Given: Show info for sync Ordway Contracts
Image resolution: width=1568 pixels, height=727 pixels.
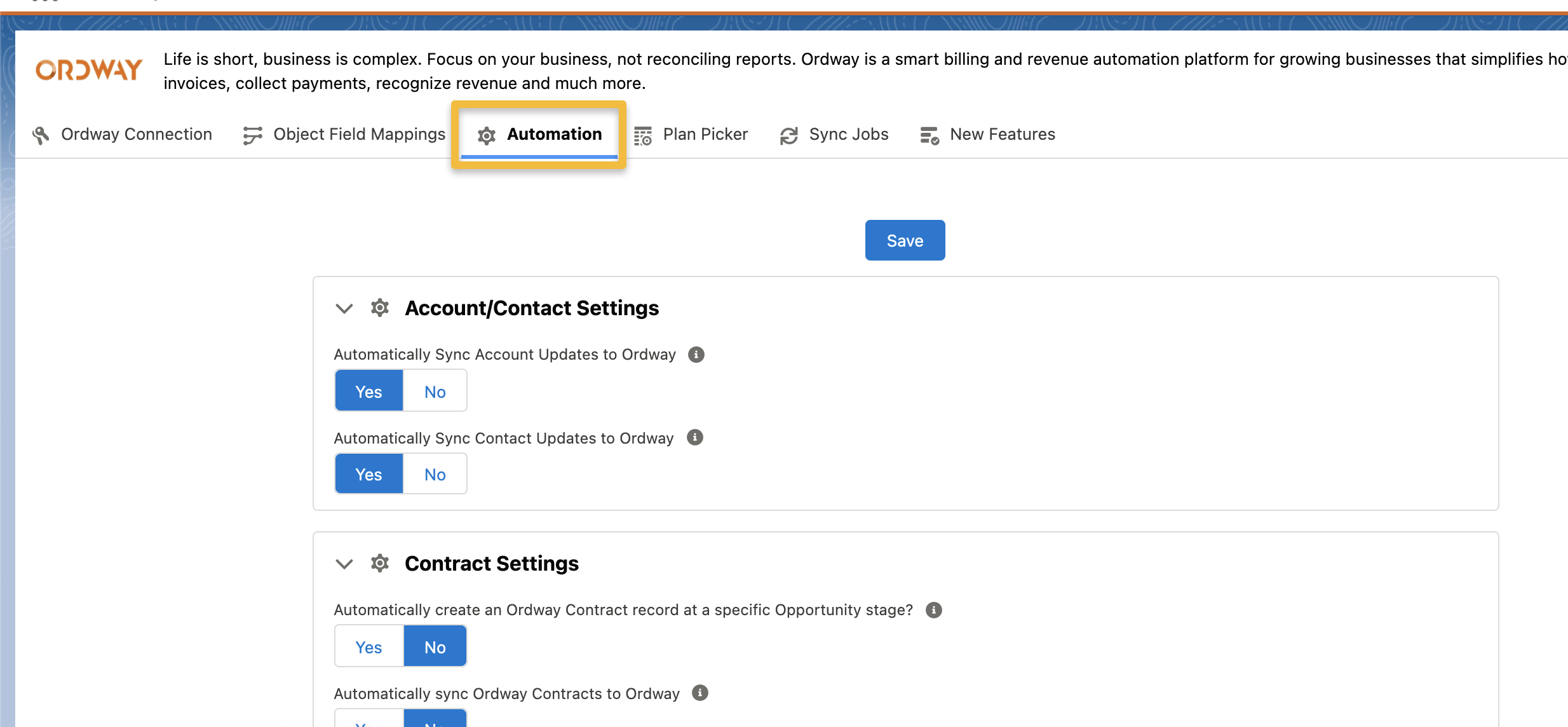Looking at the screenshot, I should coord(700,693).
